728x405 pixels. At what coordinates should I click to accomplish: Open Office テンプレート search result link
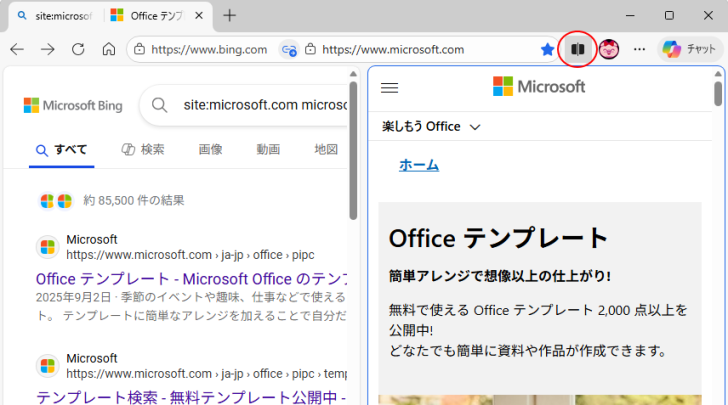(x=191, y=279)
